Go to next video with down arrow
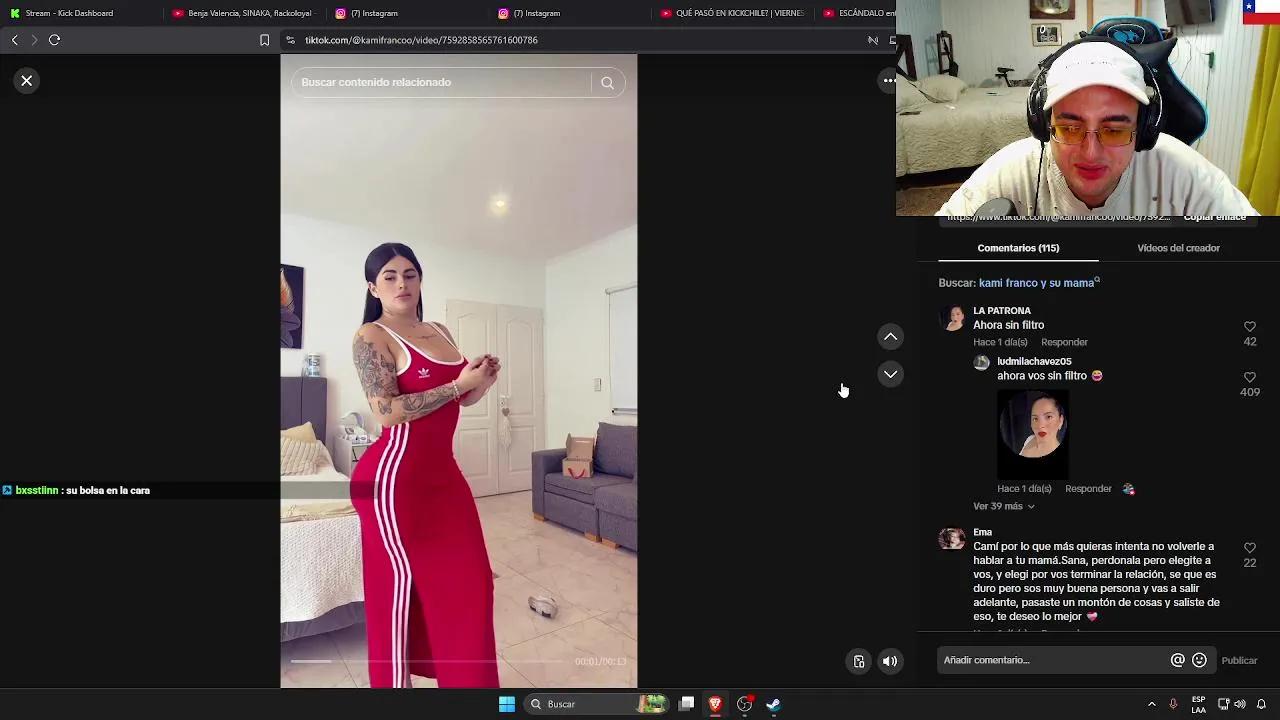 click(890, 374)
